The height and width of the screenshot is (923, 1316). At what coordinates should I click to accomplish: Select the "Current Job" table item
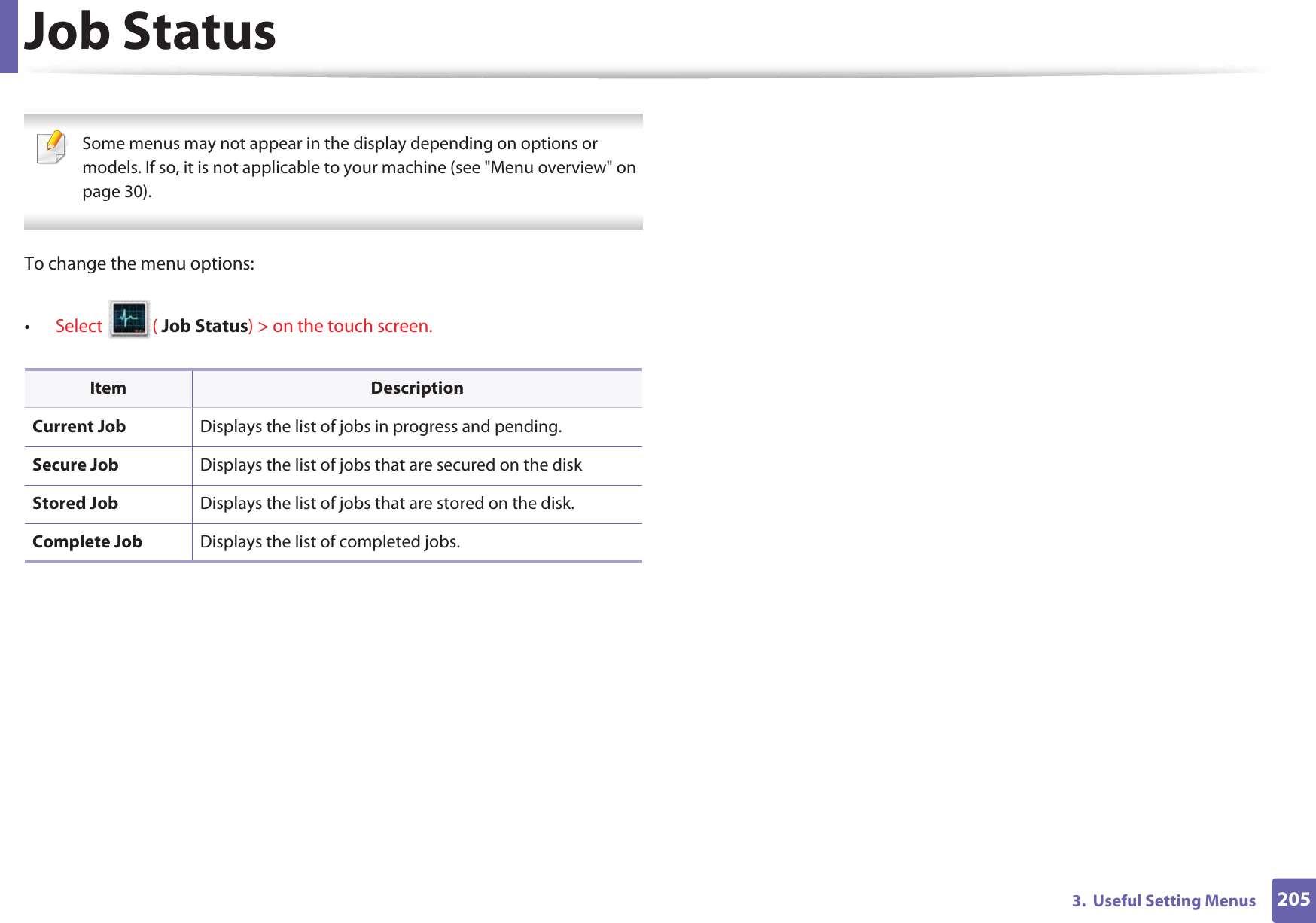[79, 426]
